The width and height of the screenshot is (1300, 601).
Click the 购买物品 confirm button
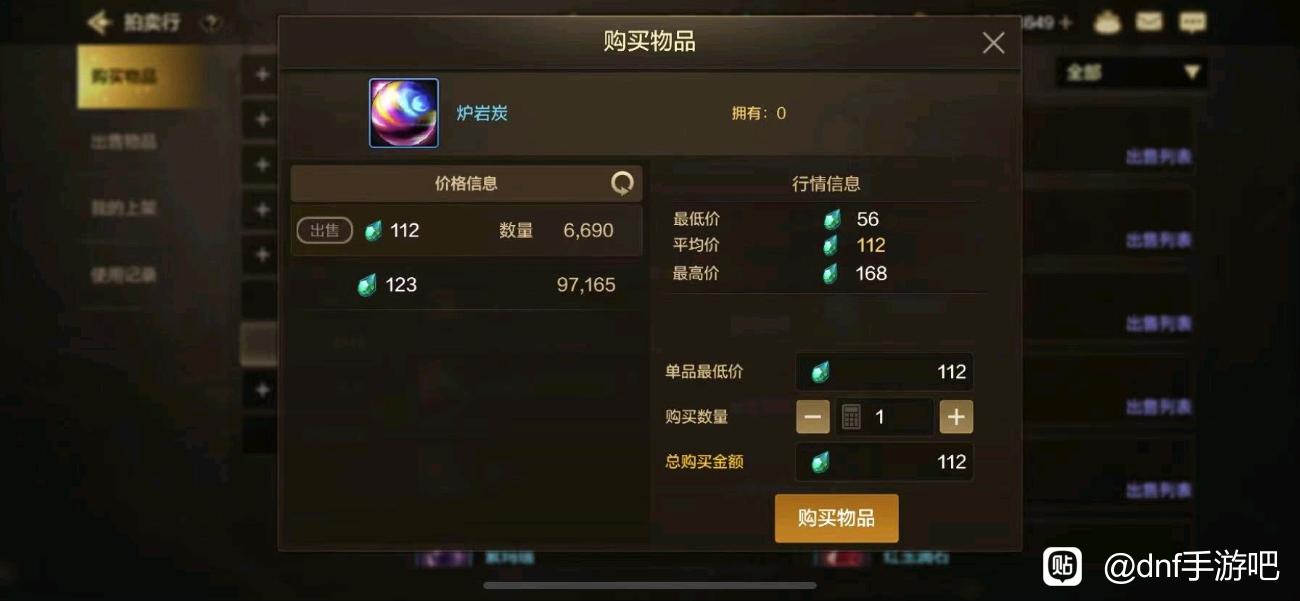point(837,518)
